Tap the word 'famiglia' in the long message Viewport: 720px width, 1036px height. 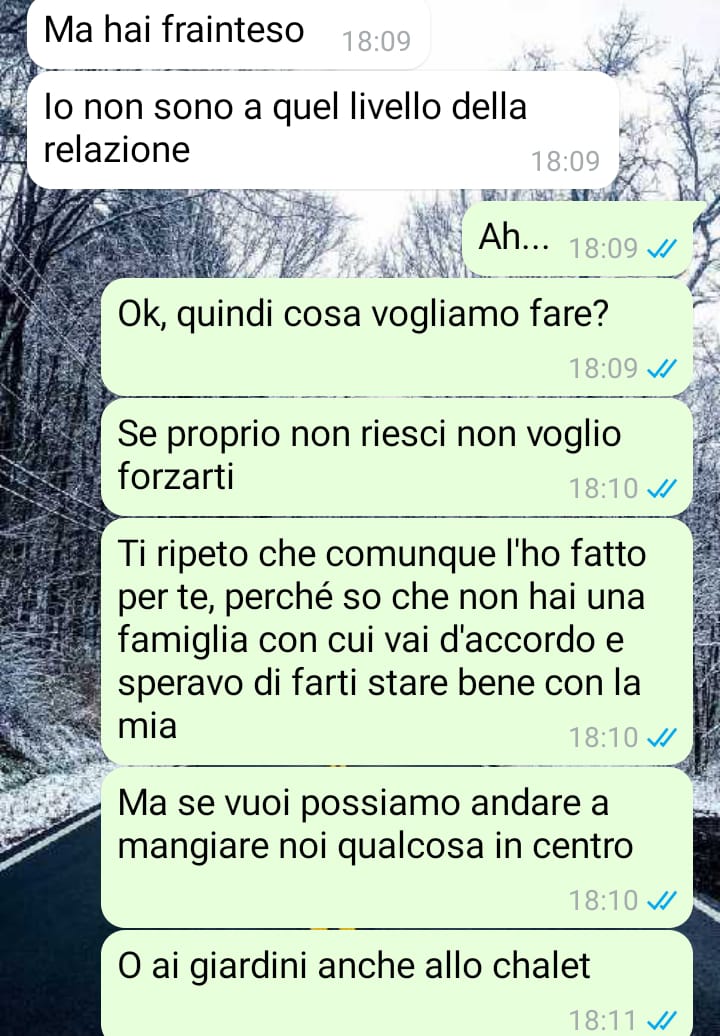182,640
